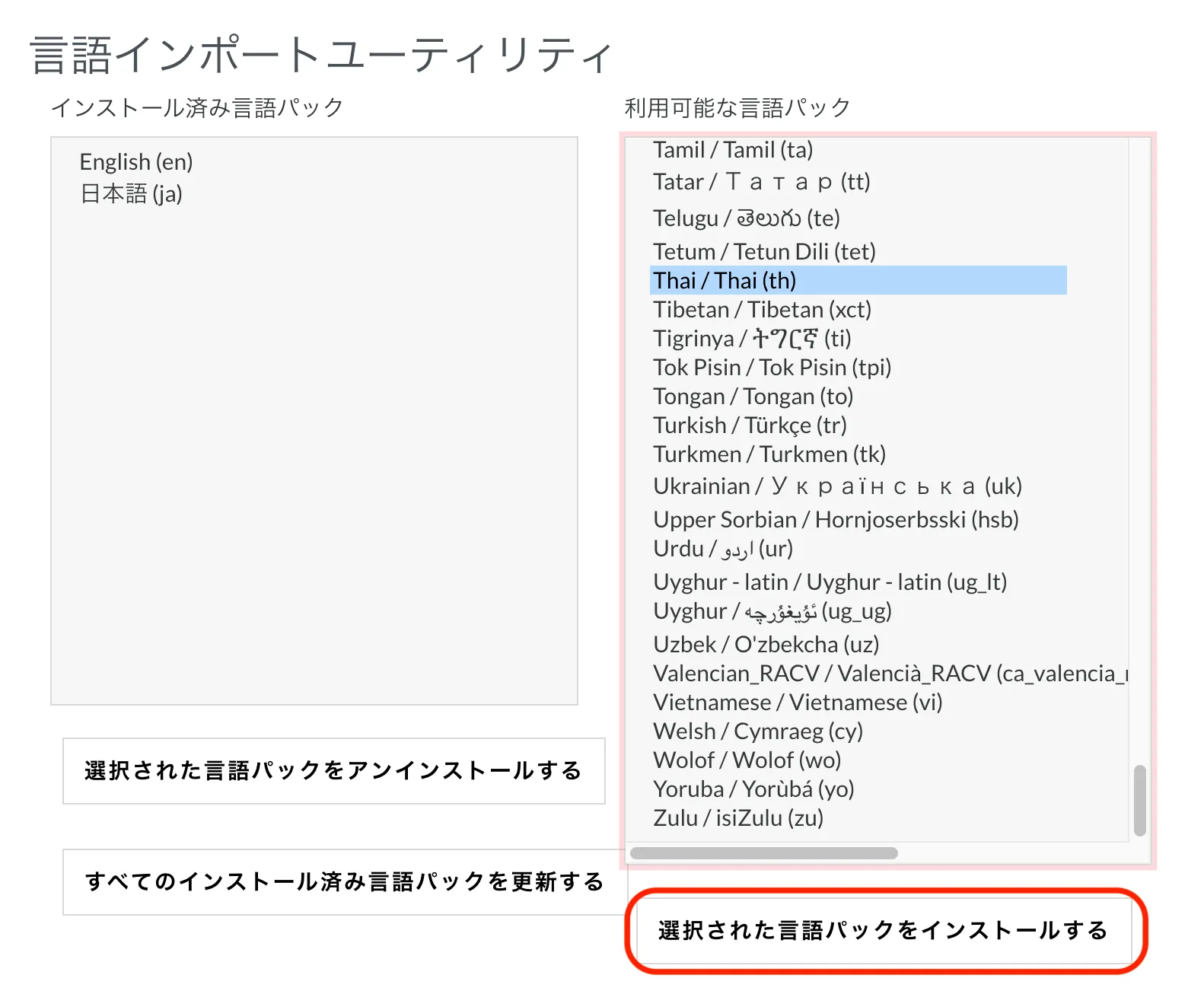Select Zulu / isiZulu (zu) language pack
This screenshot has height=991, width=1204.
[738, 818]
